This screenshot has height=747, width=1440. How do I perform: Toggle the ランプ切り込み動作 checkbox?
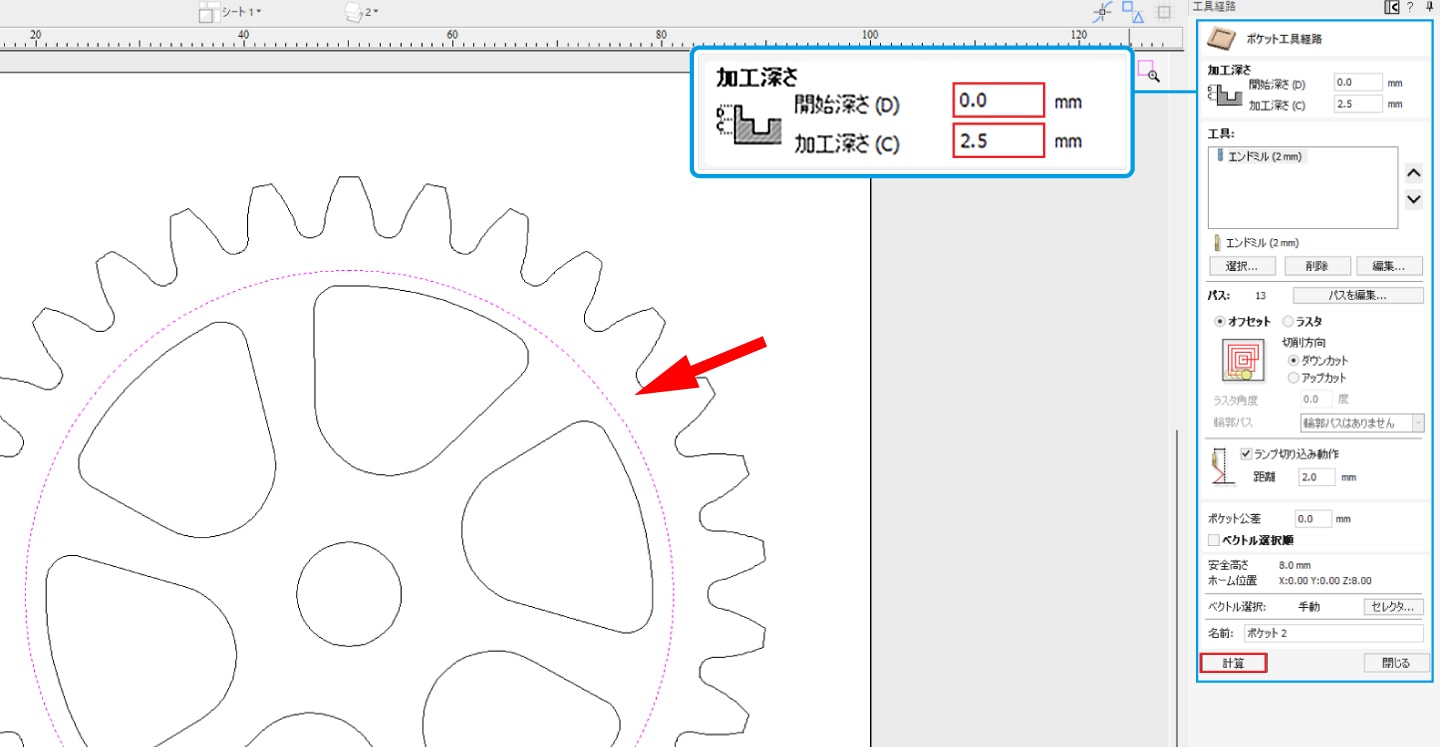(1245, 453)
